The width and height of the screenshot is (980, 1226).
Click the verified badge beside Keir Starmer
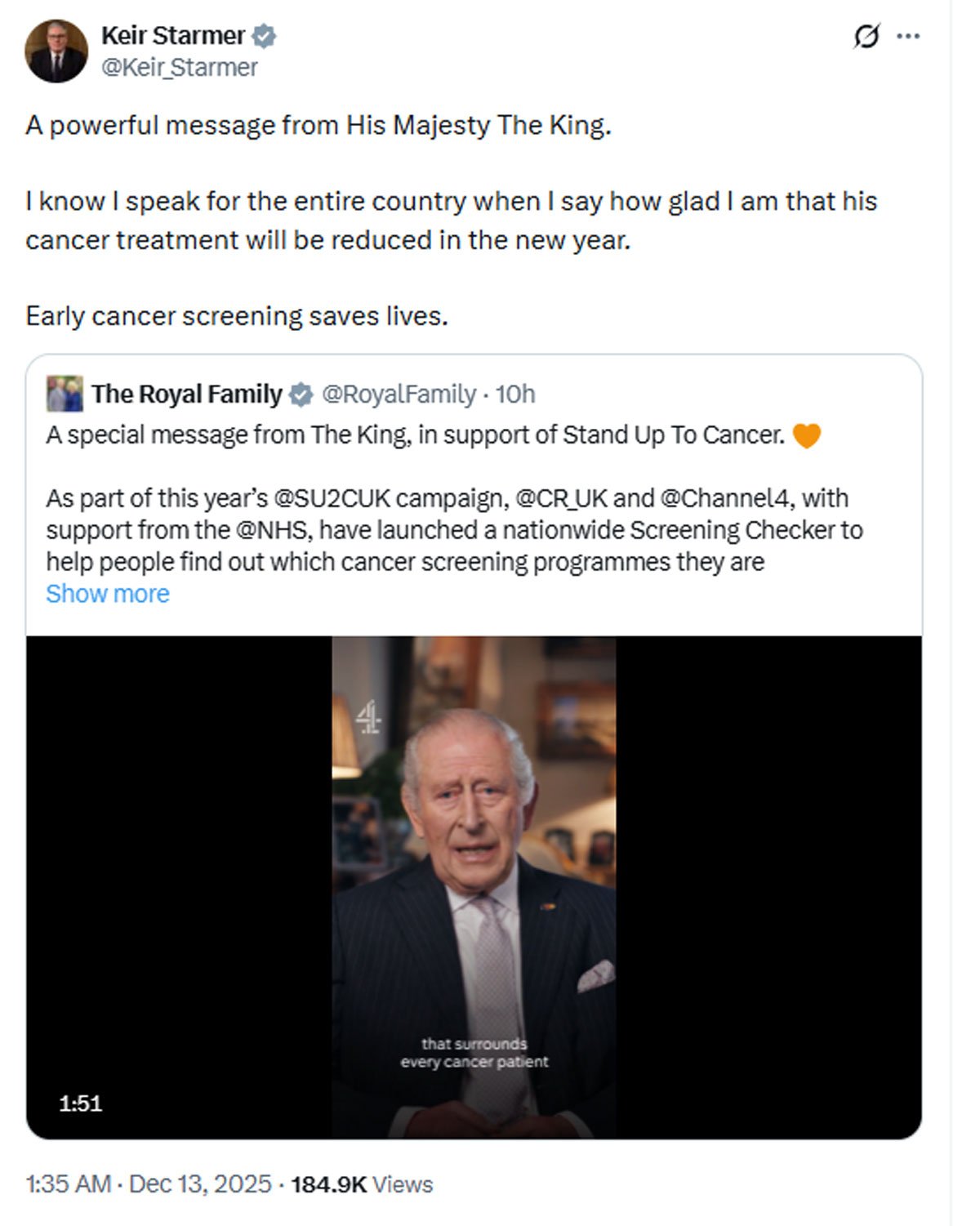tap(264, 36)
